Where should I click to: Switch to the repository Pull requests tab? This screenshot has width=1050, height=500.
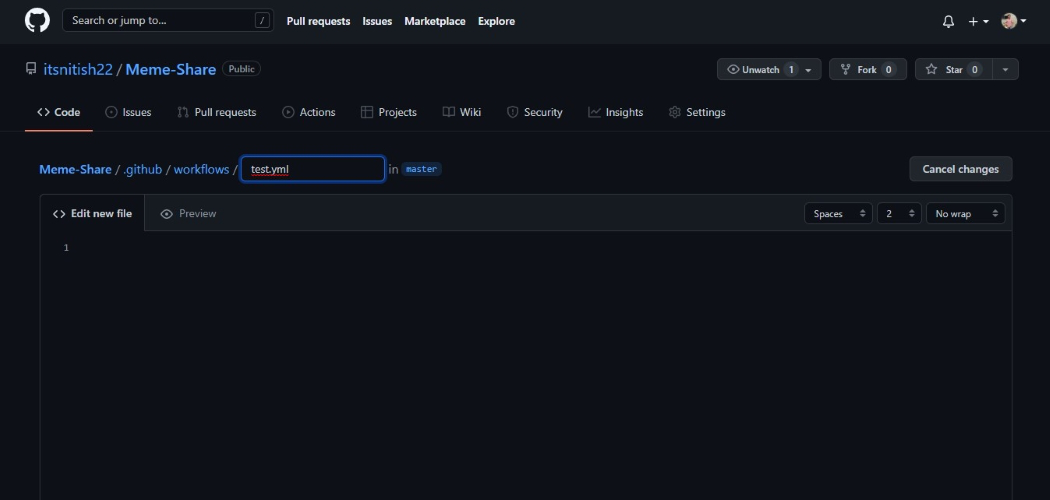[216, 112]
